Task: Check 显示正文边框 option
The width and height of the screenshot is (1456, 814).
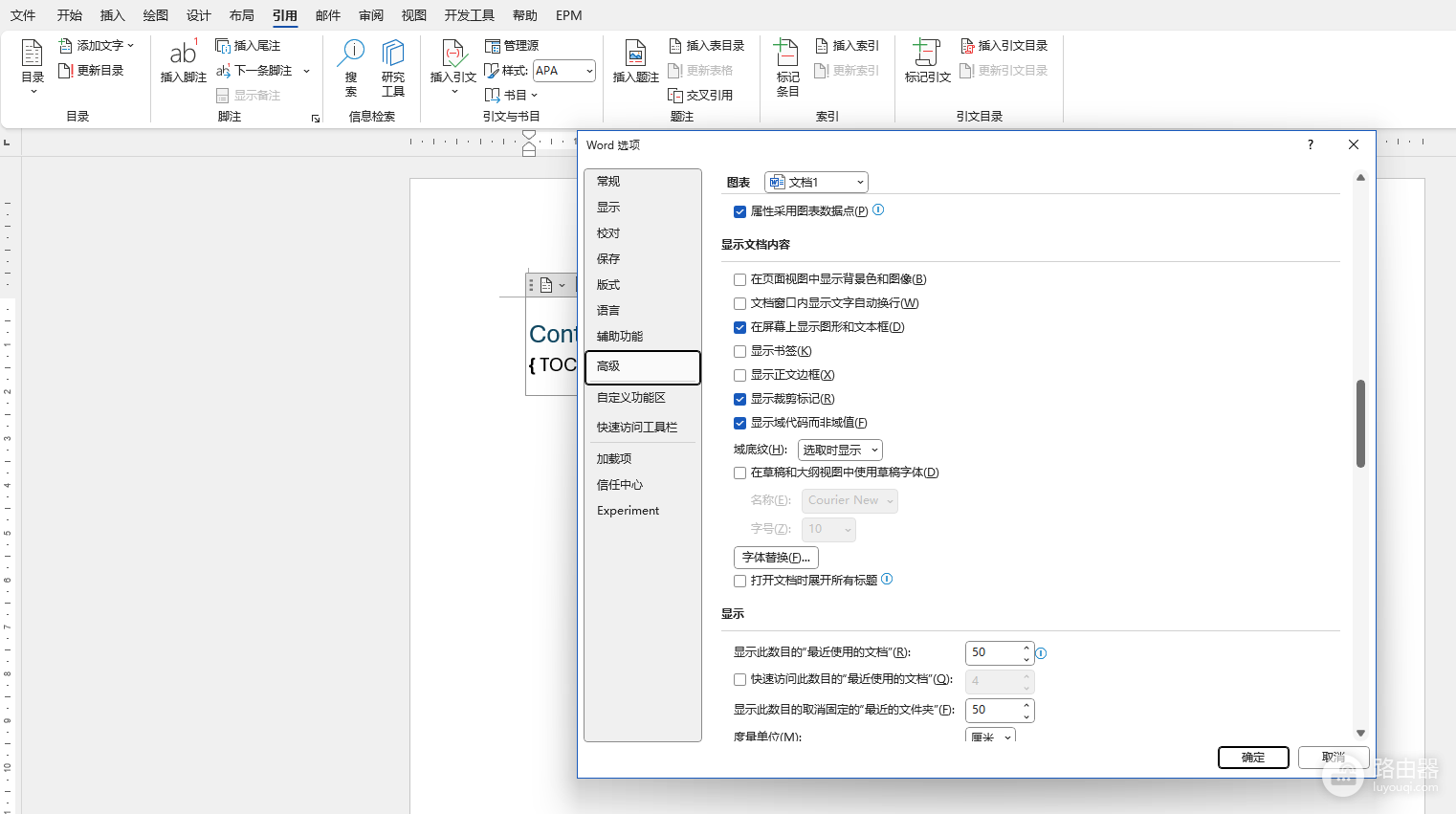Action: [x=739, y=375]
